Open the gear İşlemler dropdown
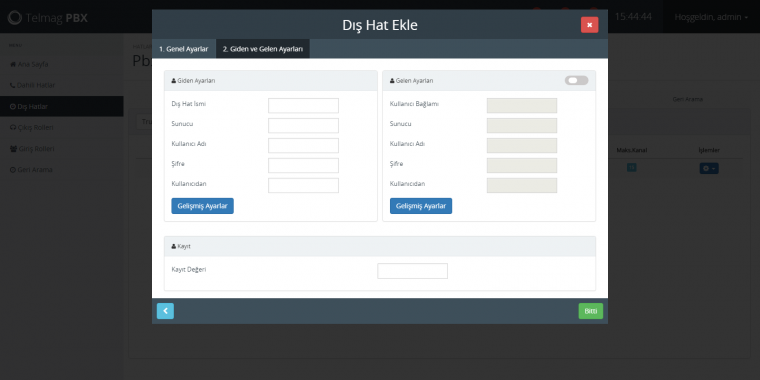 coord(709,168)
